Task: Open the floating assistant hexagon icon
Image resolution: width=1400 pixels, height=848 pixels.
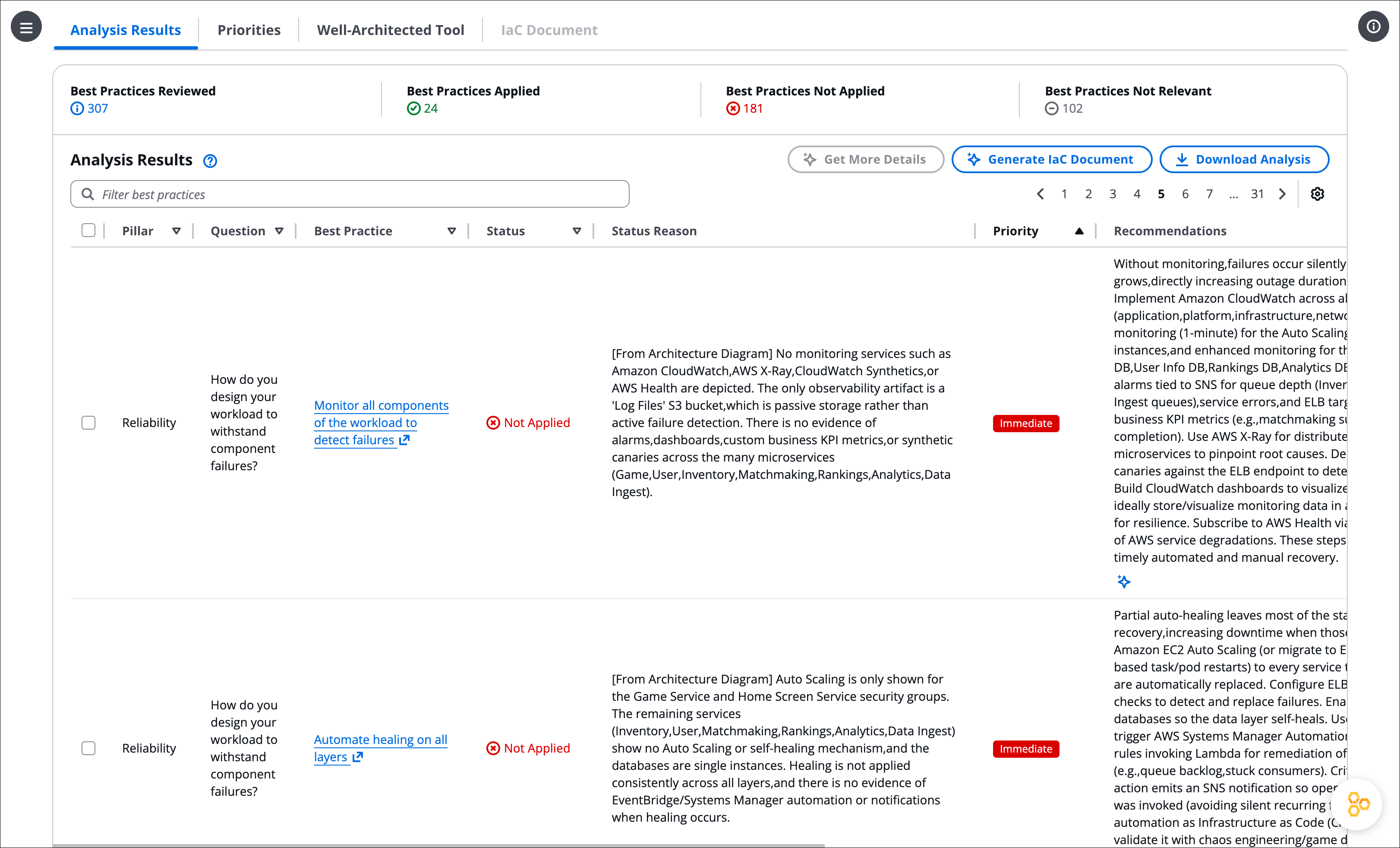Action: [1358, 804]
